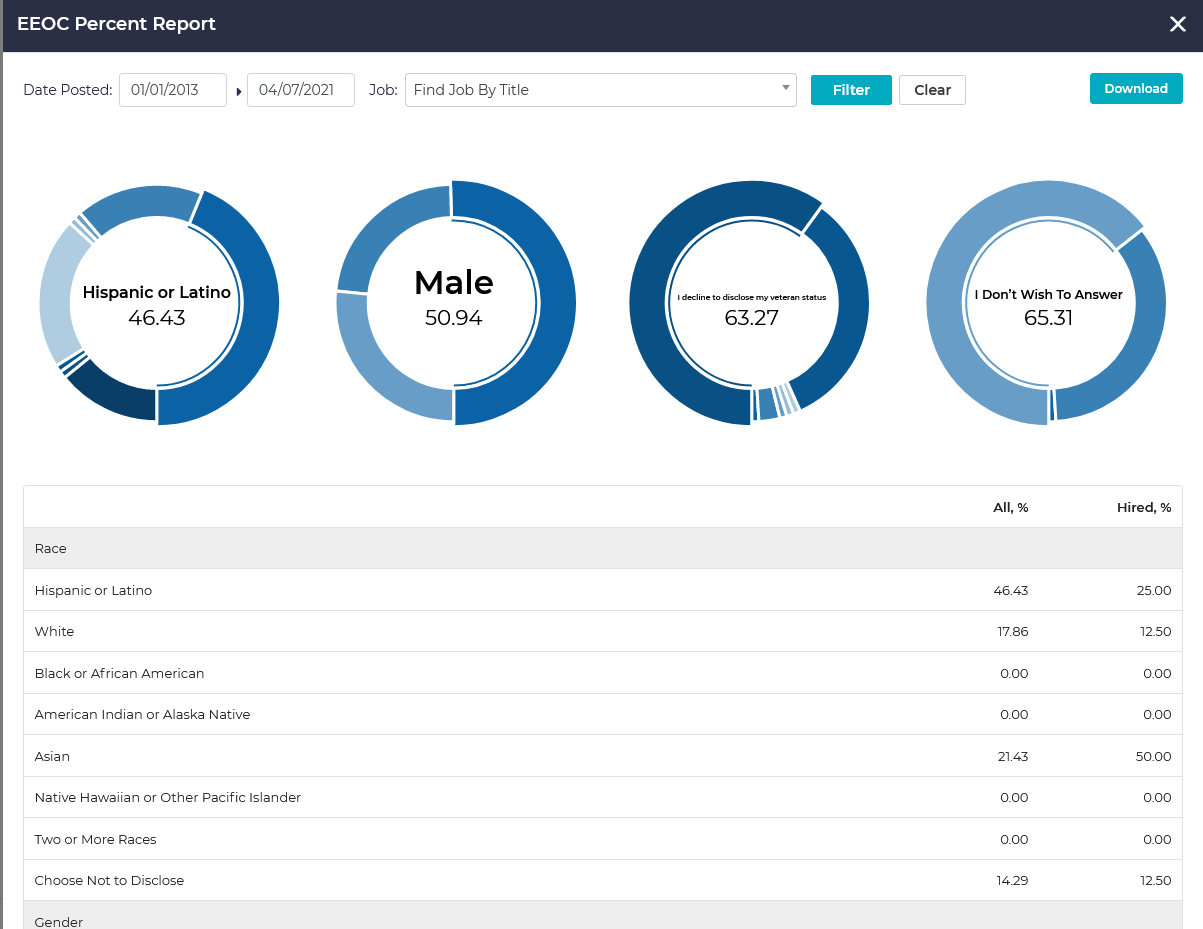Select the Asian row in table

coord(602,756)
